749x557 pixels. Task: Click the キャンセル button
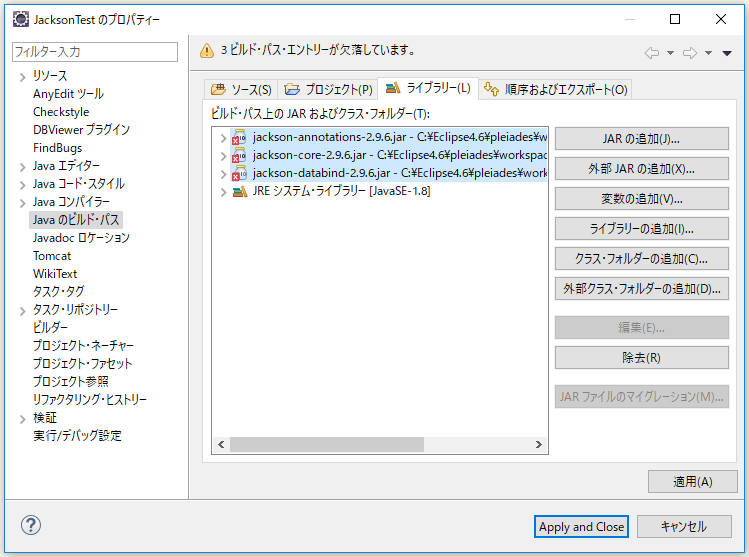[x=684, y=526]
